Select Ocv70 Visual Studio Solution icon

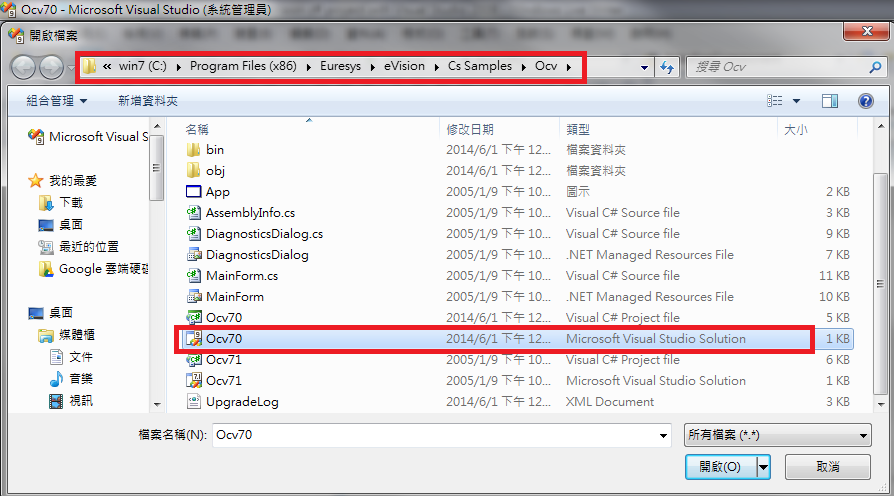point(194,339)
